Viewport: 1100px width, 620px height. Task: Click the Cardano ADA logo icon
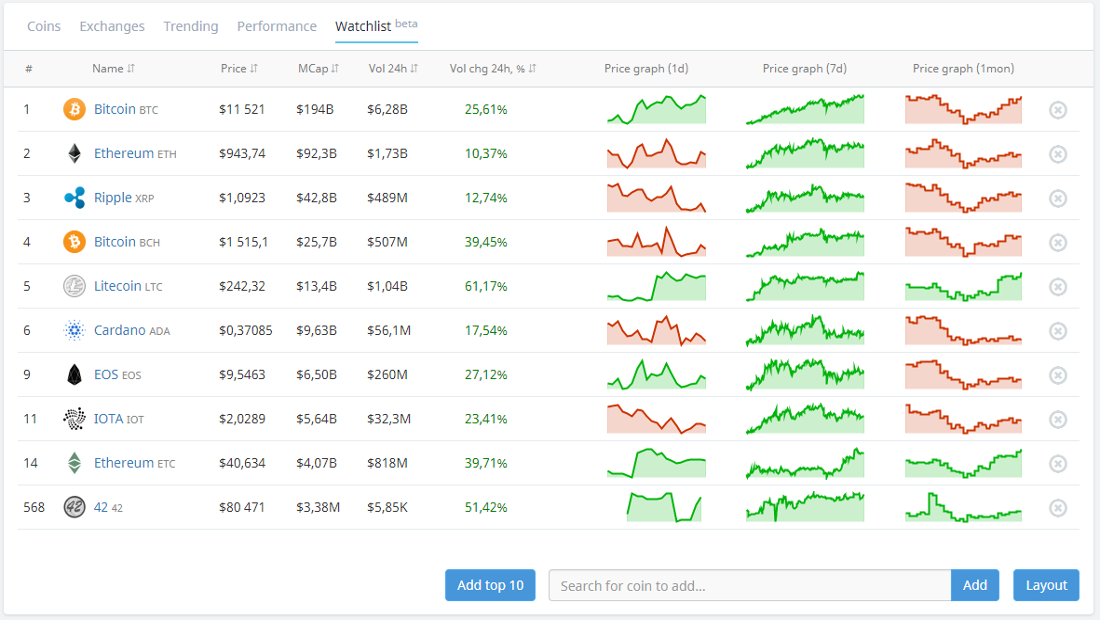click(x=74, y=330)
